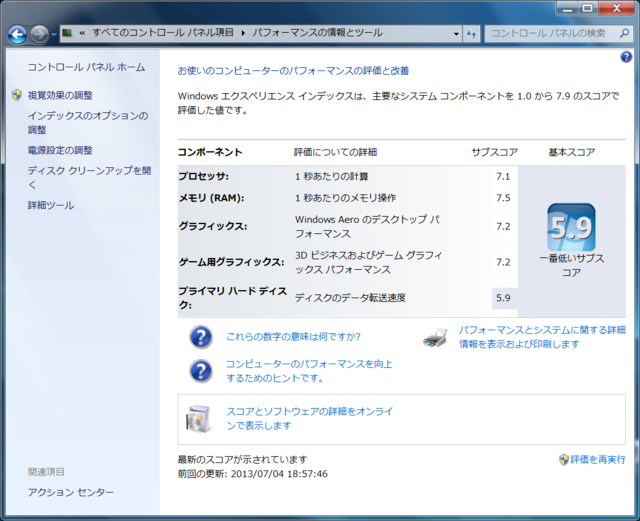Image resolution: width=640 pixels, height=521 pixels.
Task: Click 評価を再実行 to rerun assessment
Action: (598, 460)
